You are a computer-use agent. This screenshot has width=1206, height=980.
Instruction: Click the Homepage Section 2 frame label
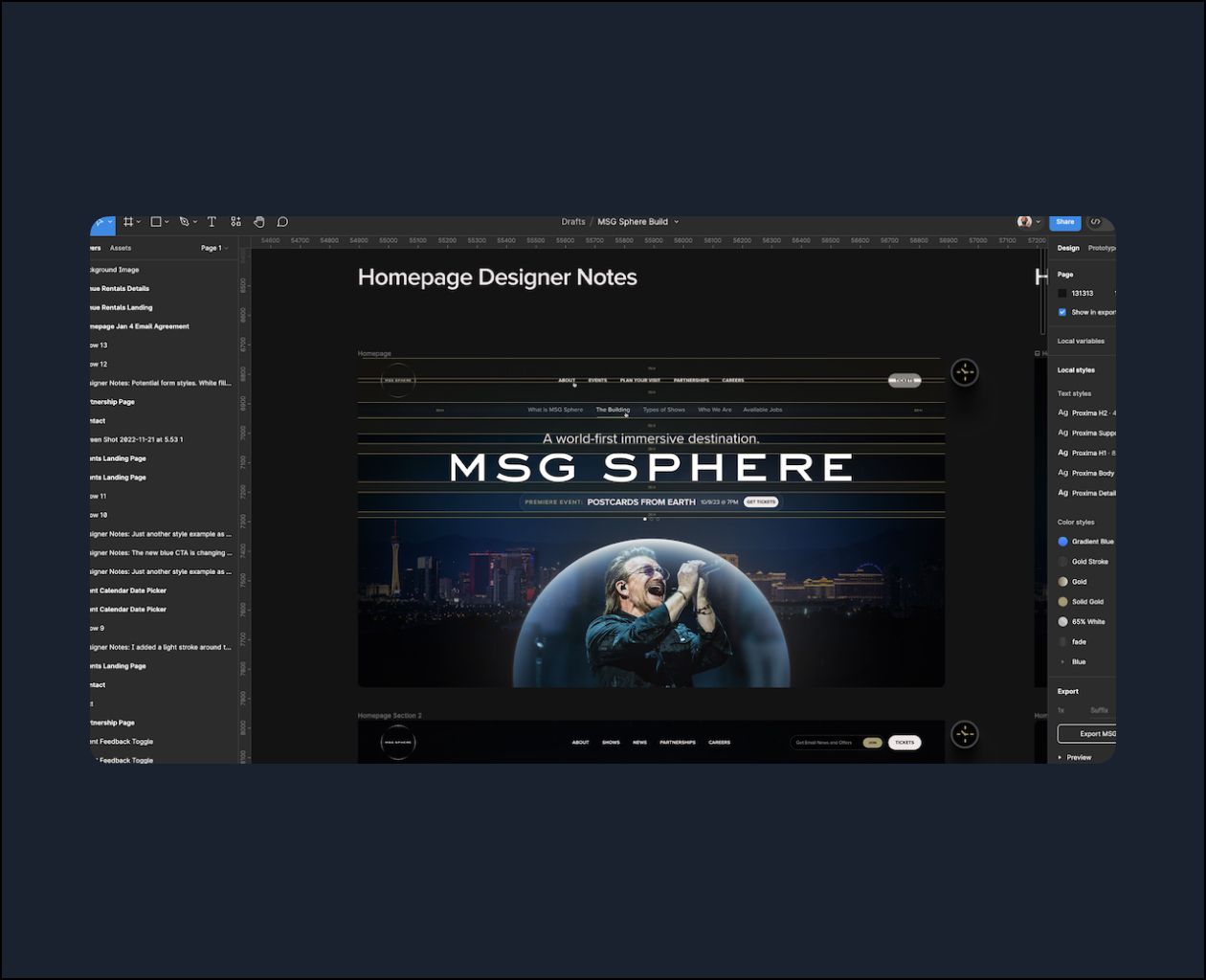pos(390,715)
